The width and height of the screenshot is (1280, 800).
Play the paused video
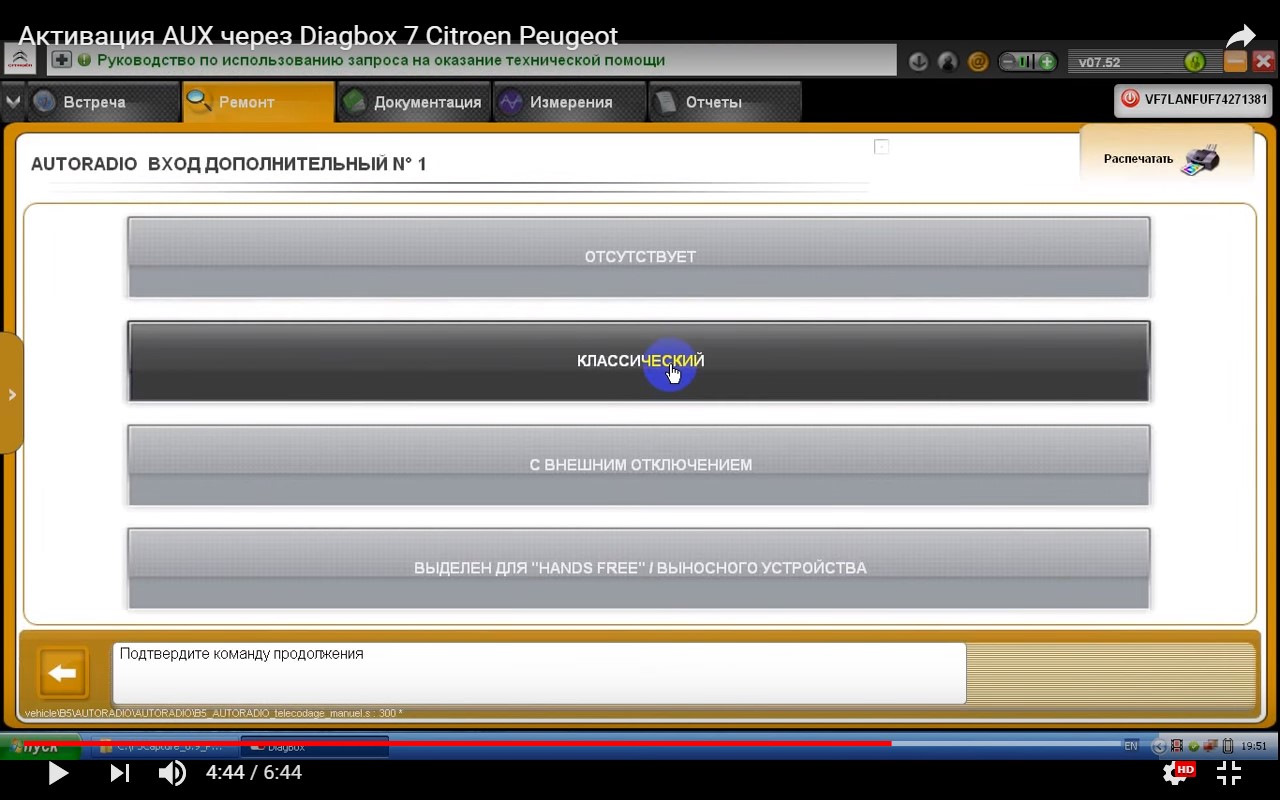58,773
